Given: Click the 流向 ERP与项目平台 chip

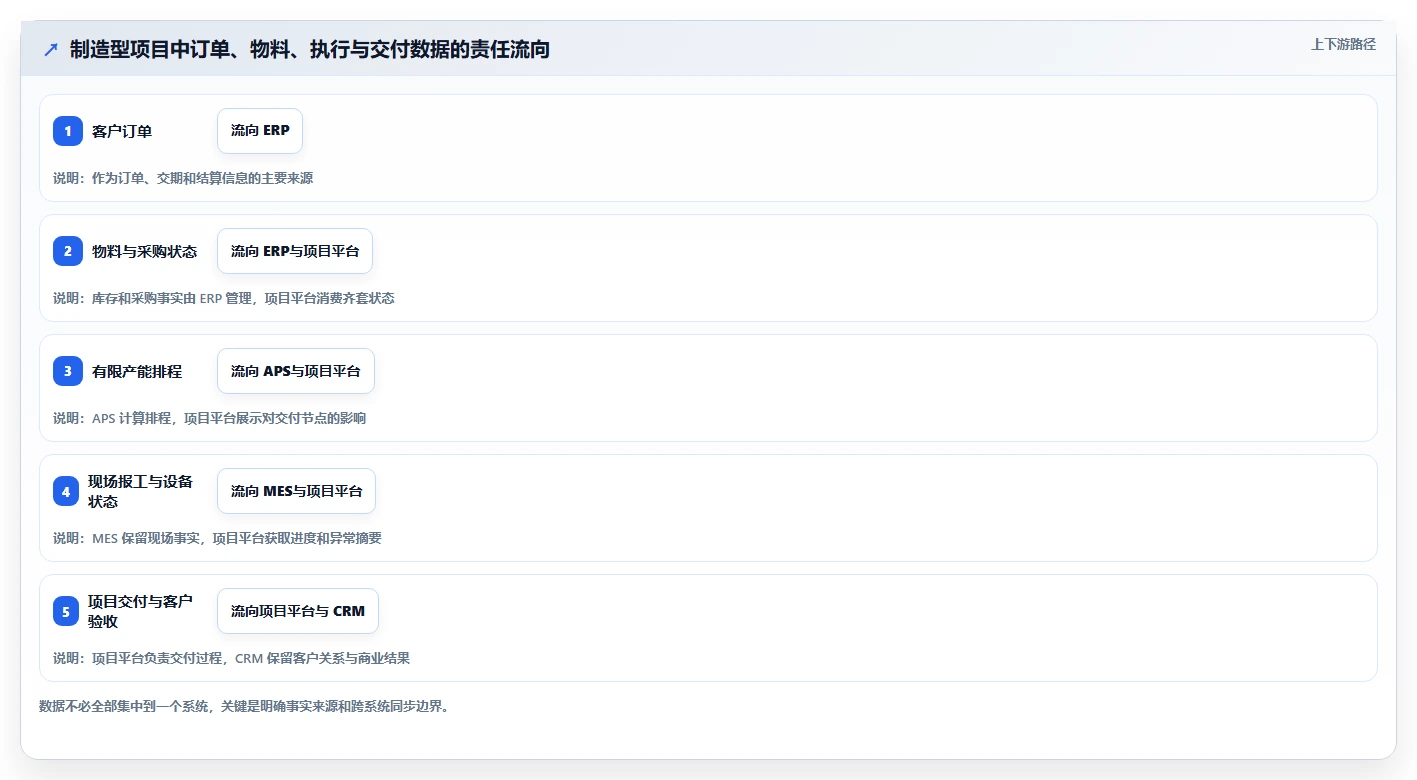Looking at the screenshot, I should (295, 251).
